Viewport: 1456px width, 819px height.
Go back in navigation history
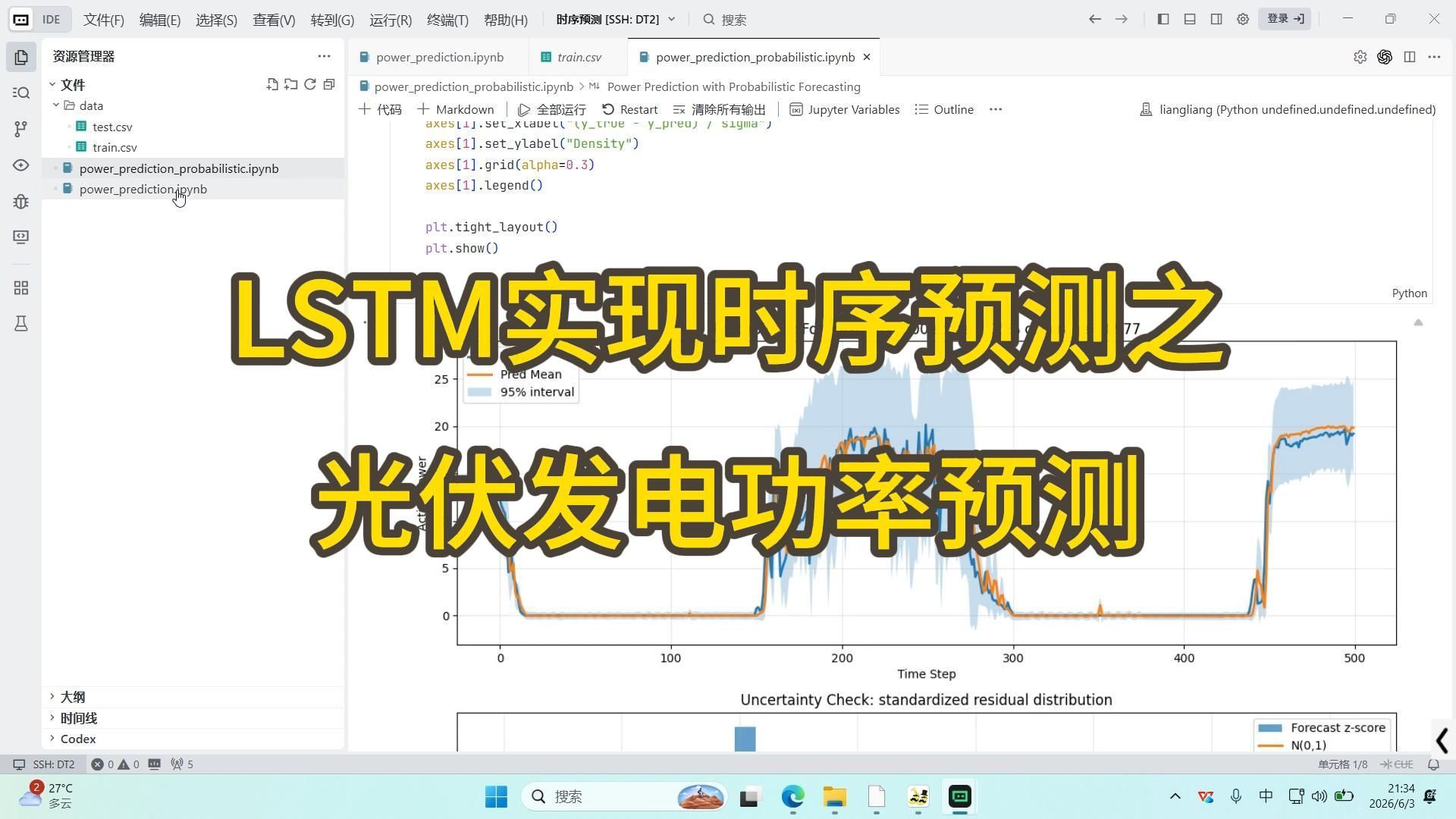1095,19
